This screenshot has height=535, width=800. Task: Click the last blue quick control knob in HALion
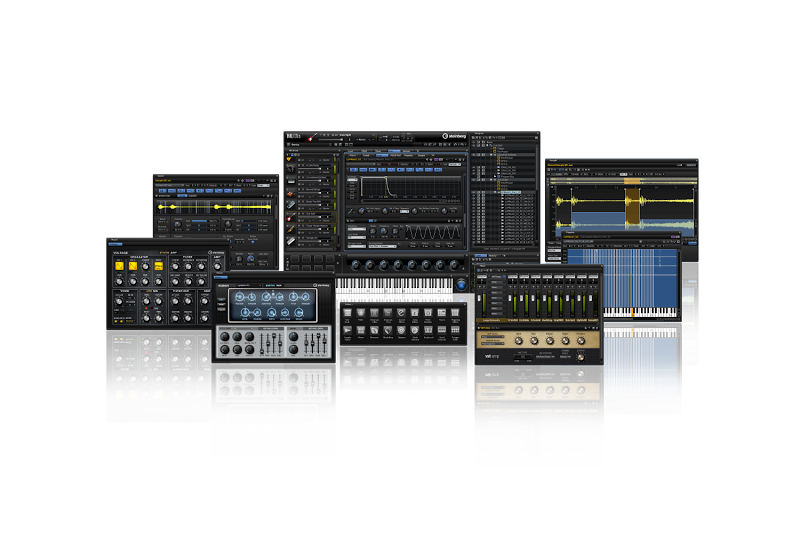point(454,265)
